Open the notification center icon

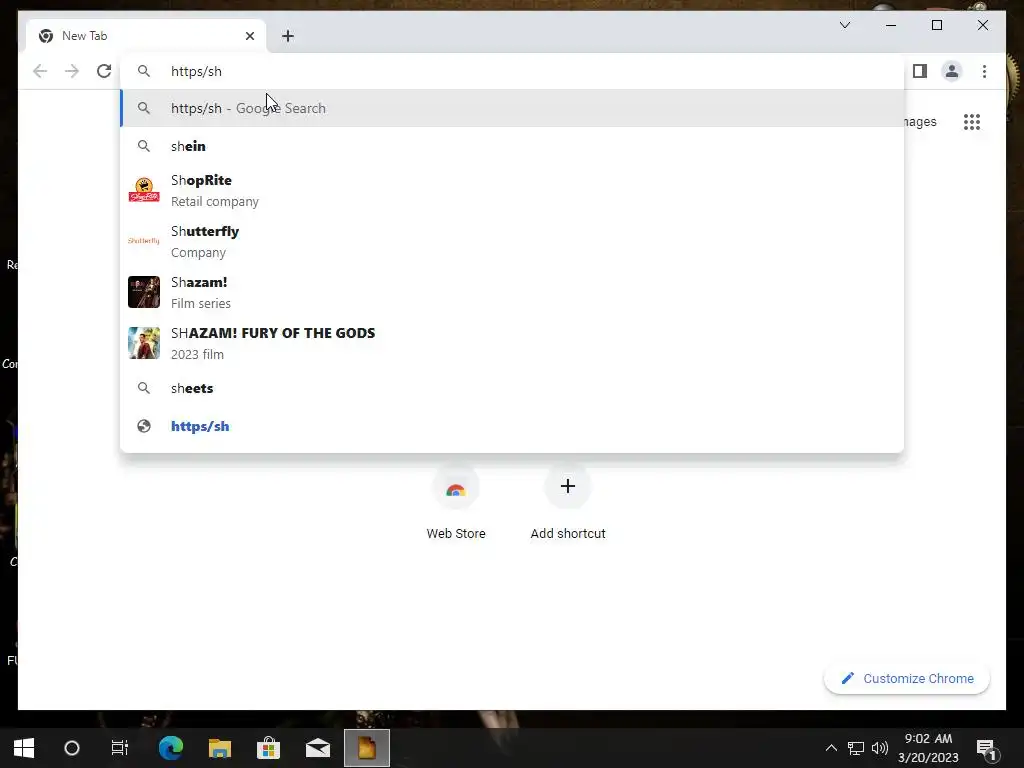[987, 748]
